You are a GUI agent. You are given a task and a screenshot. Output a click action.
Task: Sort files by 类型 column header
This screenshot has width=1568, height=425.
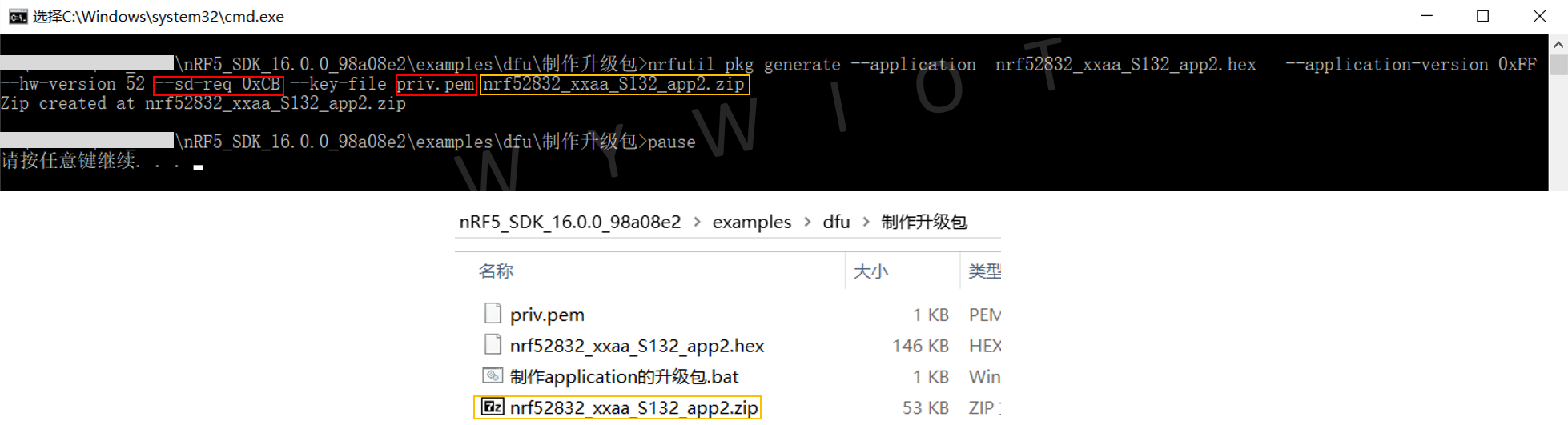(x=984, y=271)
